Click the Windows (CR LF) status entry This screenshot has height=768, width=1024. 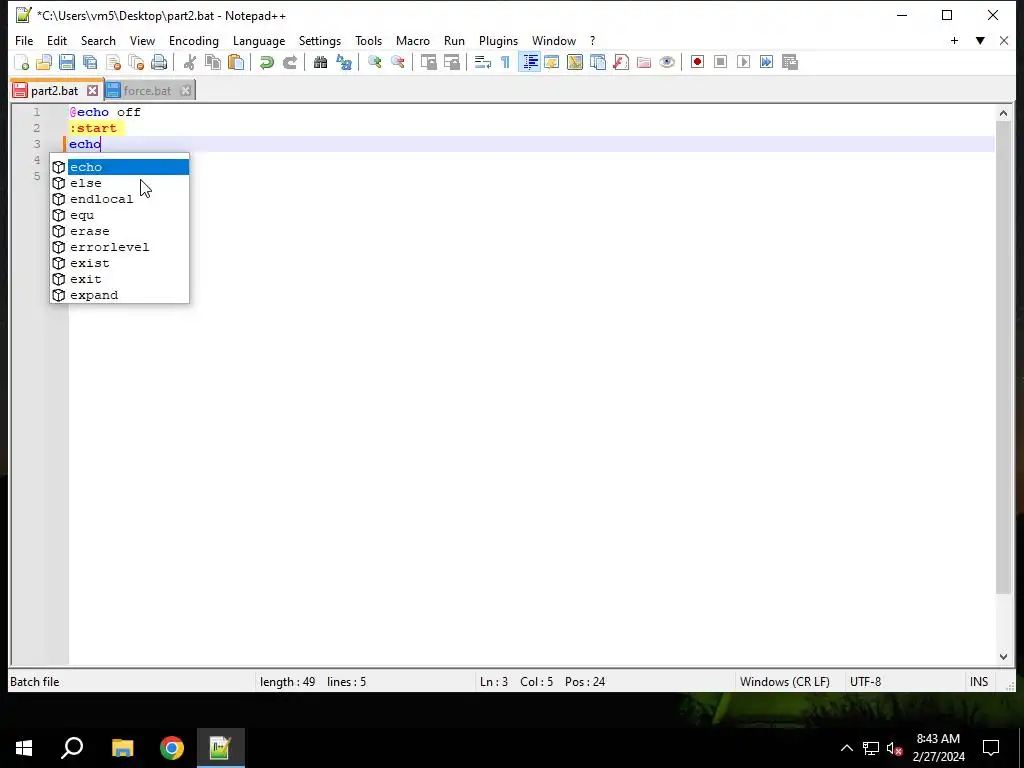pos(784,682)
